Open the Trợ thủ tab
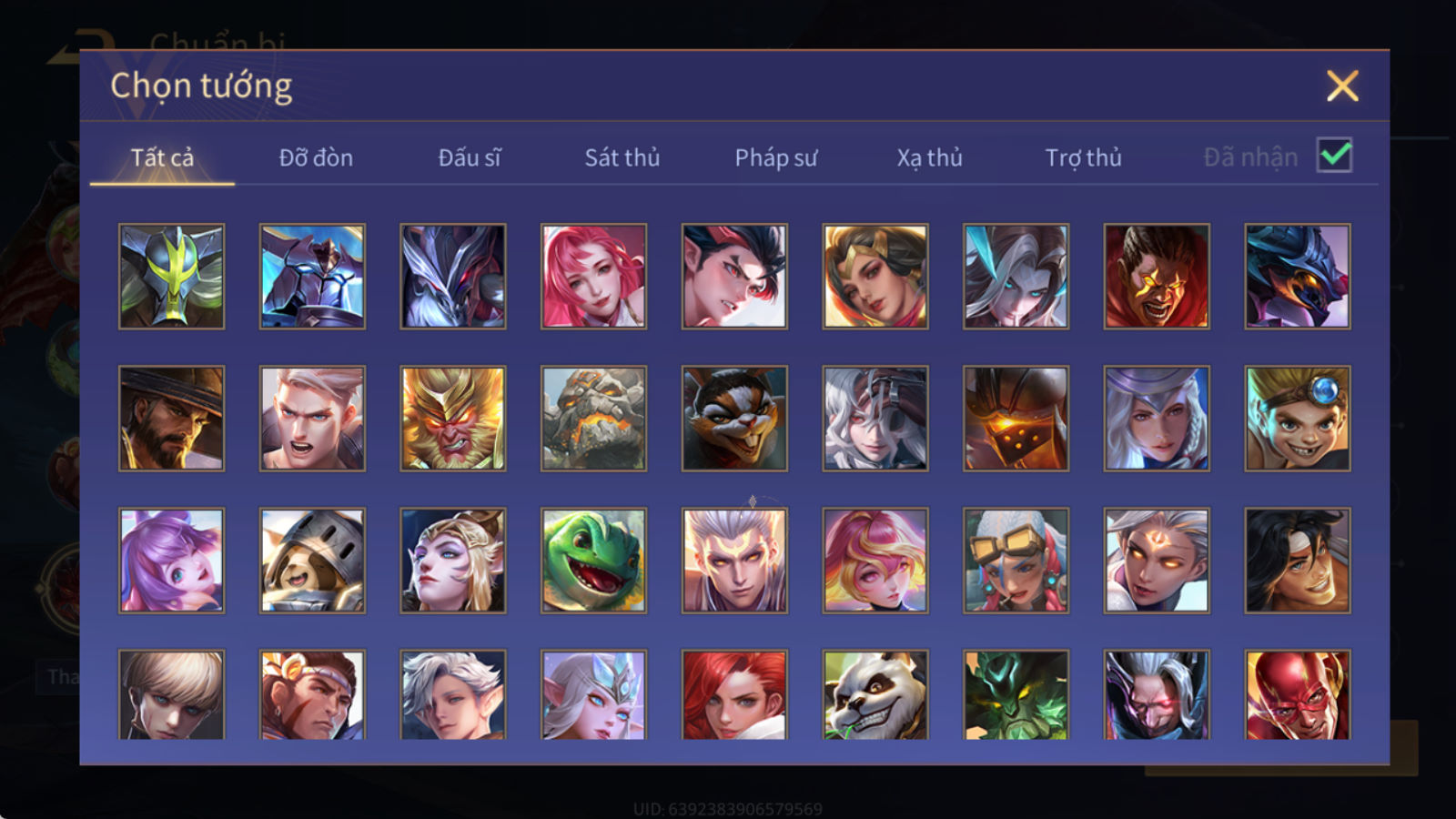The height and width of the screenshot is (819, 1456). click(1083, 157)
